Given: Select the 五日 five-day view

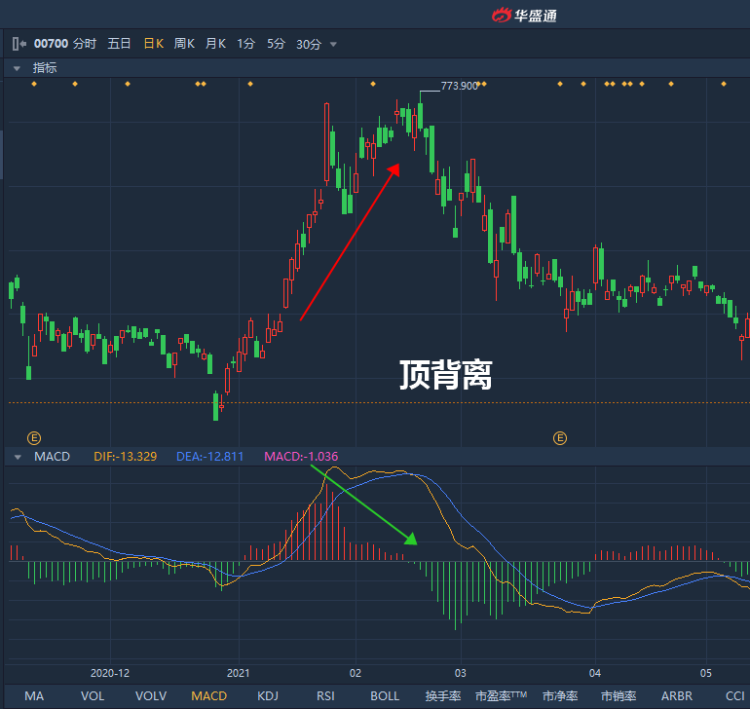Looking at the screenshot, I should (x=119, y=44).
